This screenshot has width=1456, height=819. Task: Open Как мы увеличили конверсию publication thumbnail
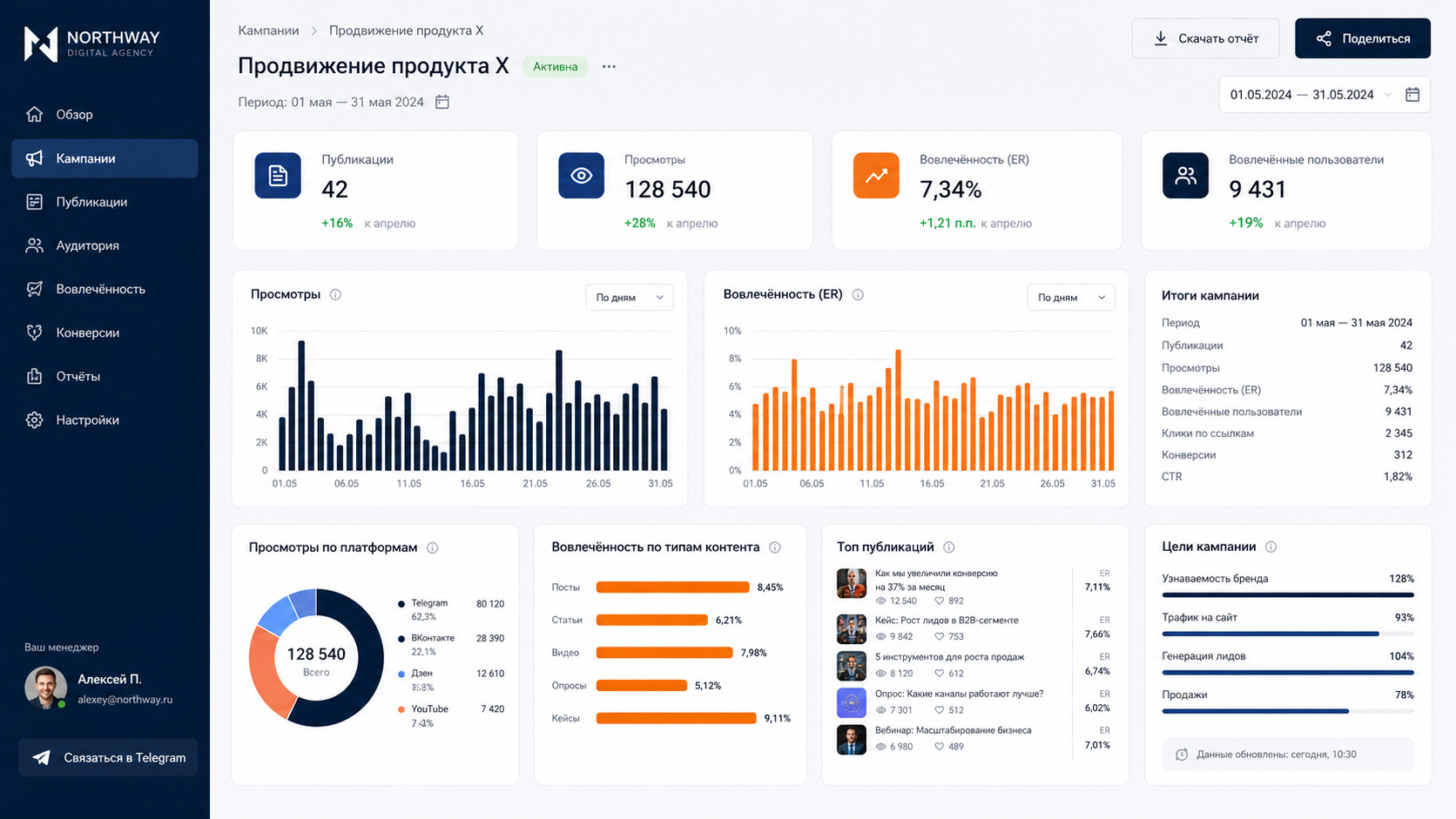pyautogui.click(x=852, y=583)
